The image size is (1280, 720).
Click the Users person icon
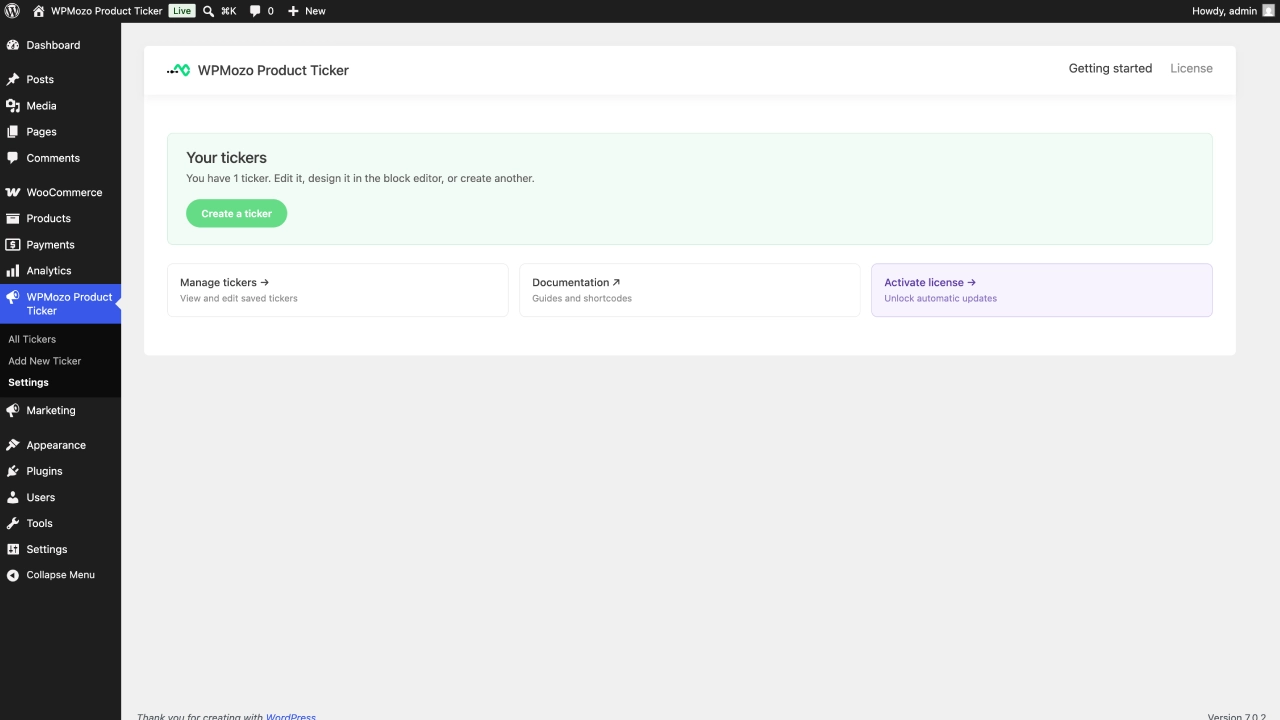[13, 497]
